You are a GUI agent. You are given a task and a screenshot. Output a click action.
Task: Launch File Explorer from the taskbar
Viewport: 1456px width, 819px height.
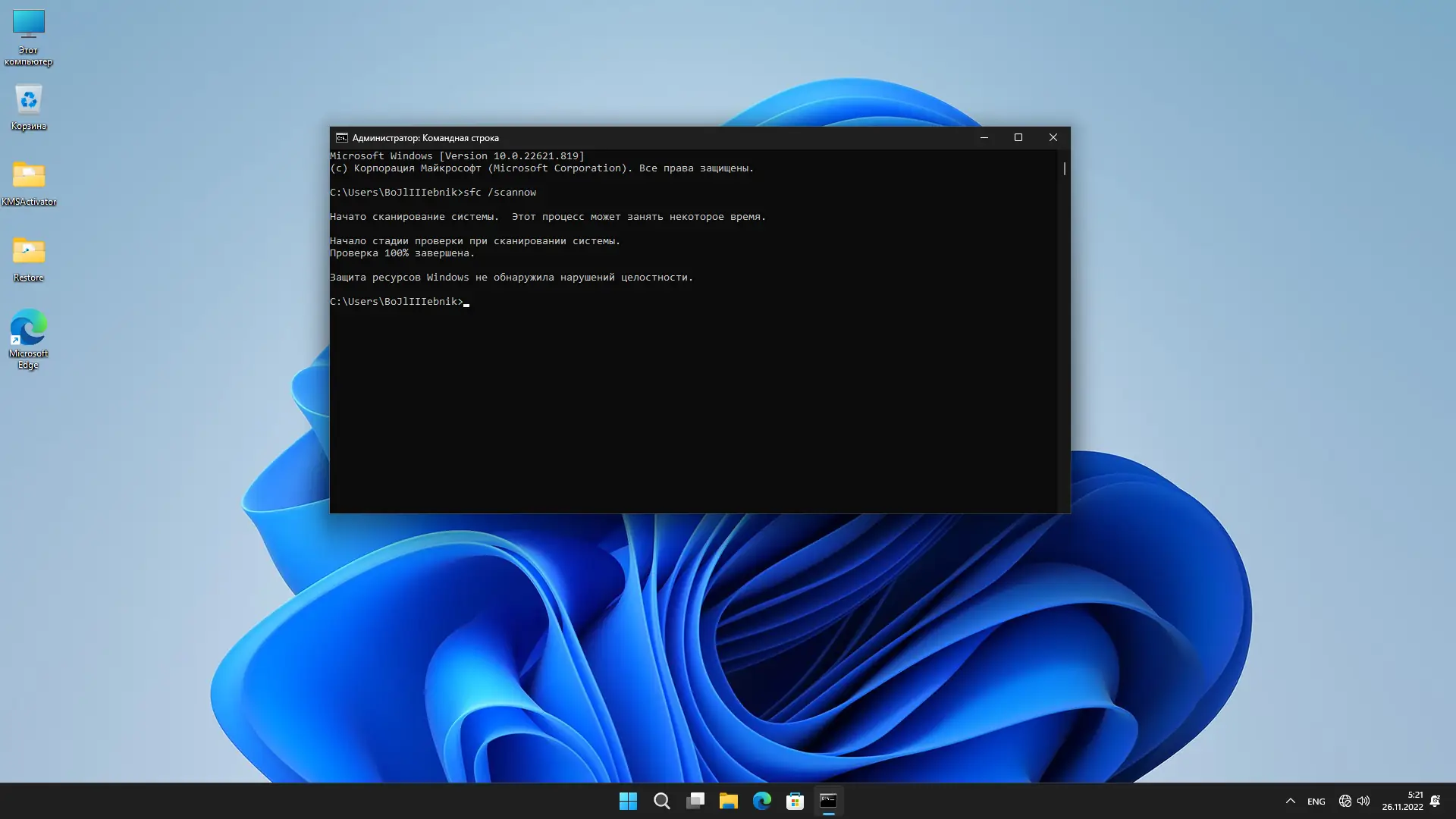point(729,801)
